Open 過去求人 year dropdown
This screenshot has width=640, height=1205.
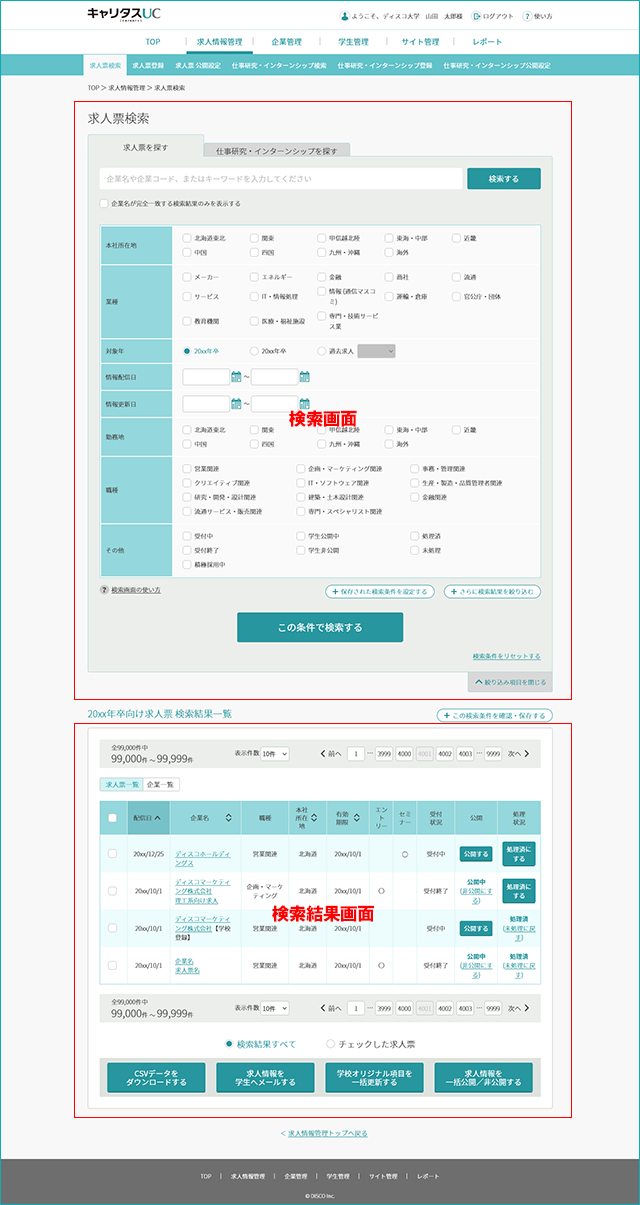click(x=376, y=351)
